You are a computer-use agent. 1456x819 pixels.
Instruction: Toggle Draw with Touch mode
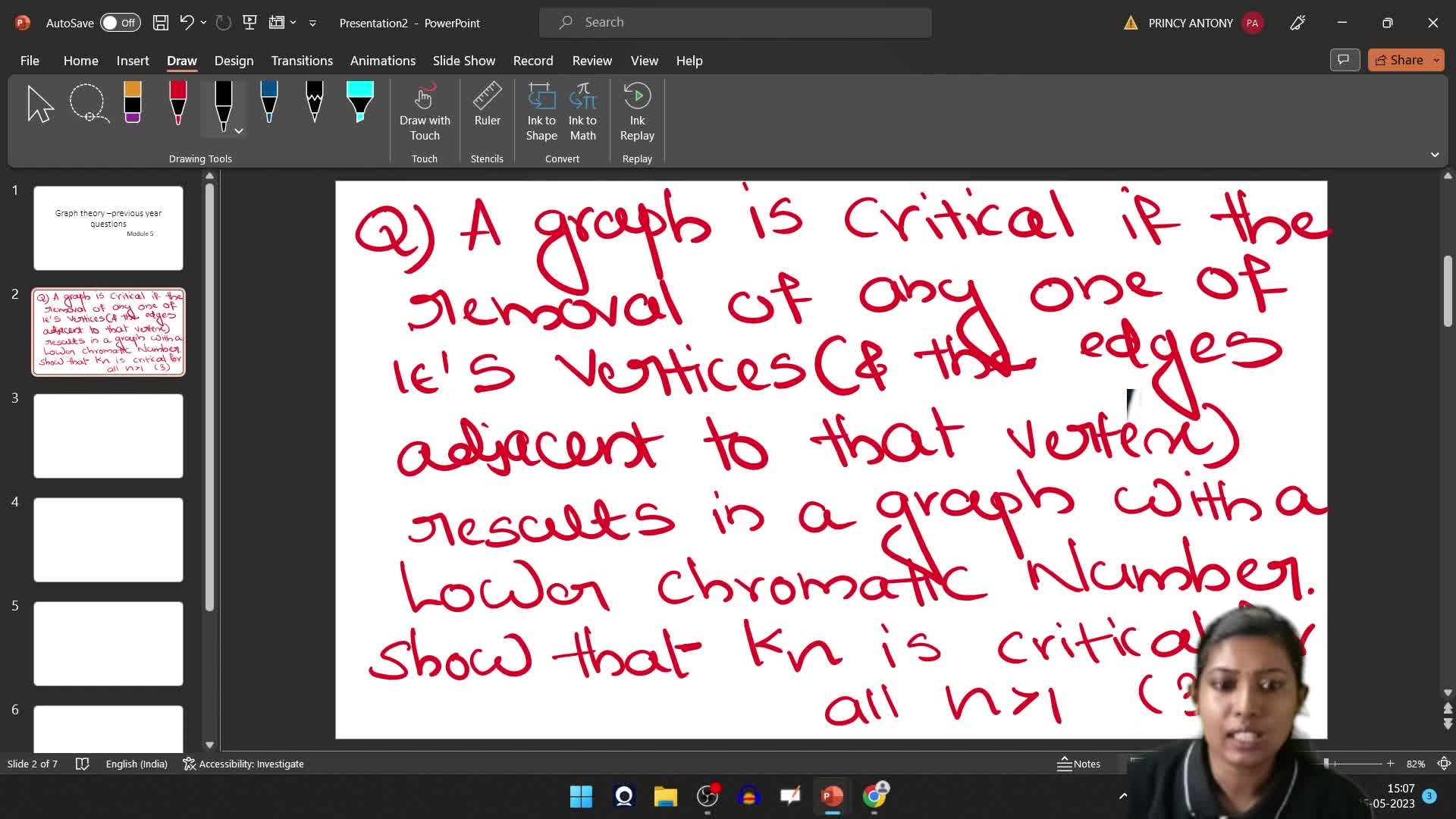425,112
